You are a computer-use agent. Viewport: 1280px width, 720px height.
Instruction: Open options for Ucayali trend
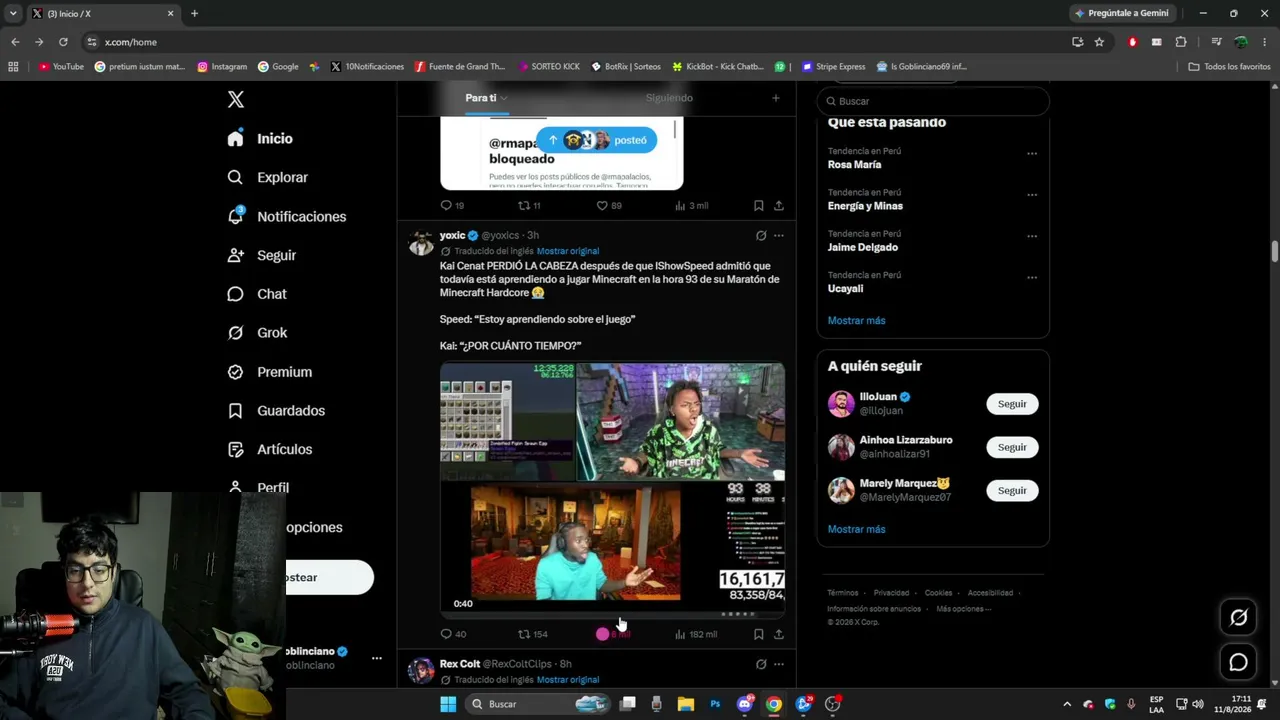[x=1032, y=278]
